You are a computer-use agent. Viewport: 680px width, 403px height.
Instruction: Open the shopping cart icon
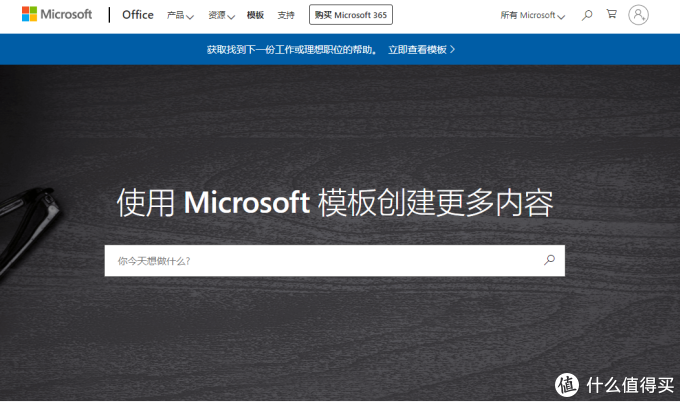pyautogui.click(x=611, y=14)
